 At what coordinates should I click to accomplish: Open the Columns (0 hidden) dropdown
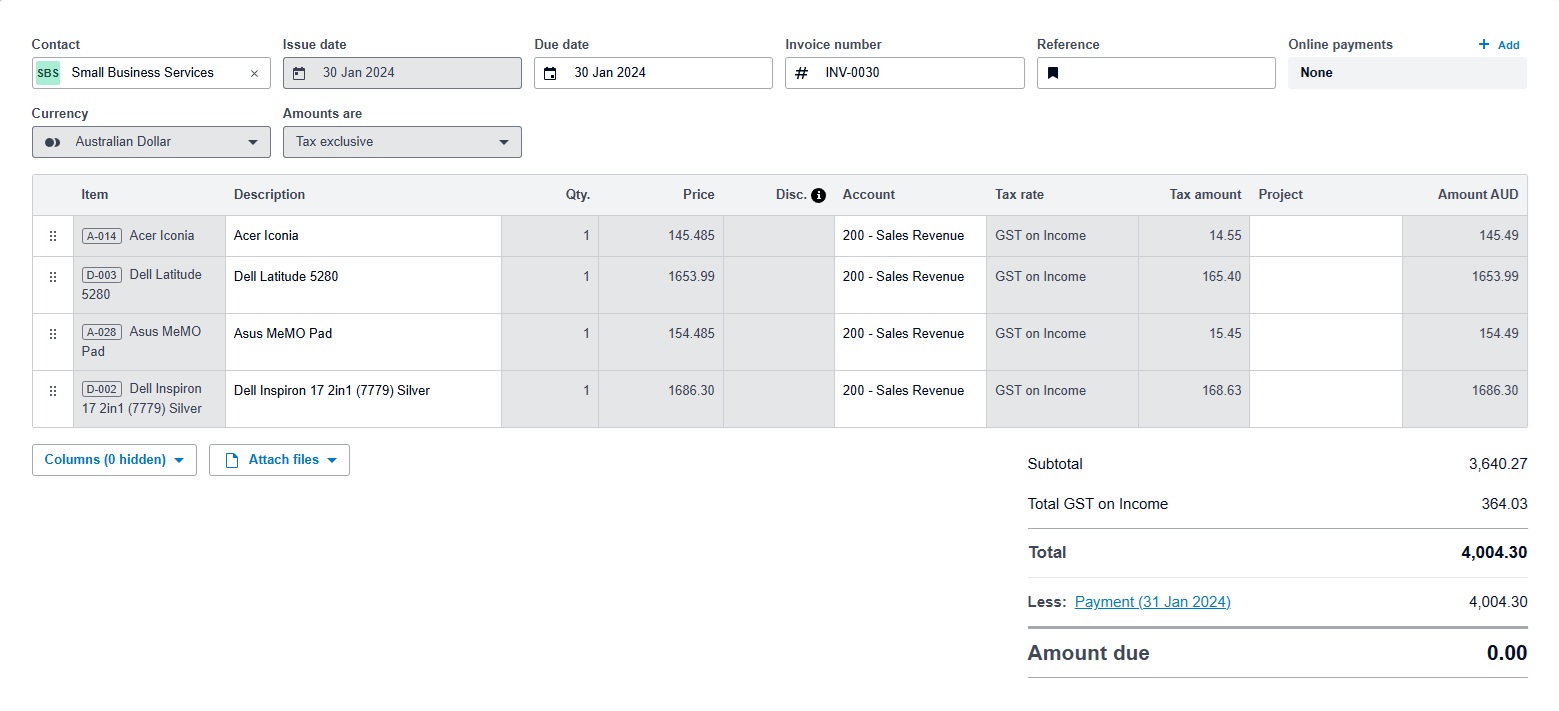coord(114,460)
